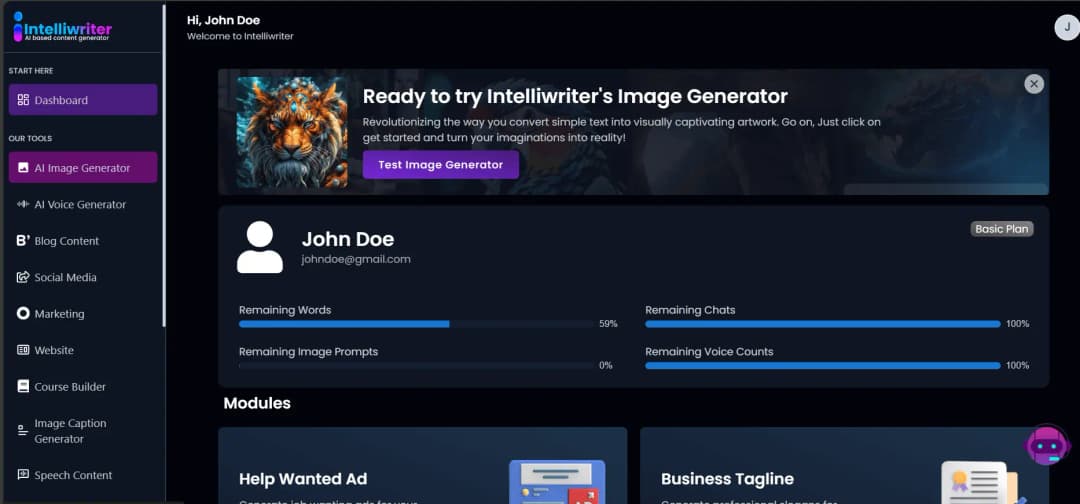Click the Hi, John Doe greeting
This screenshot has width=1080, height=504.
pos(223,20)
